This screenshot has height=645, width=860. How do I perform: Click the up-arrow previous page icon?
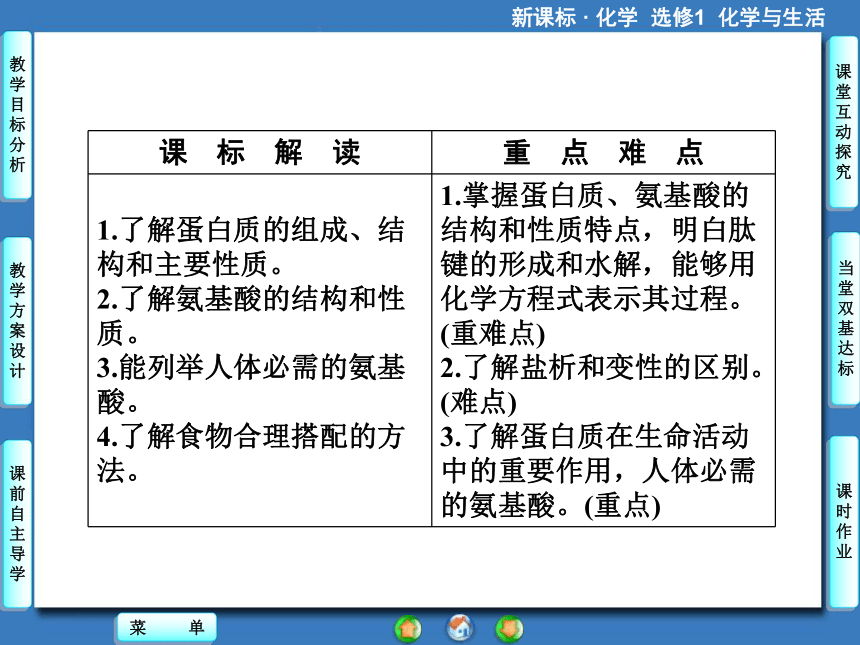(x=408, y=629)
